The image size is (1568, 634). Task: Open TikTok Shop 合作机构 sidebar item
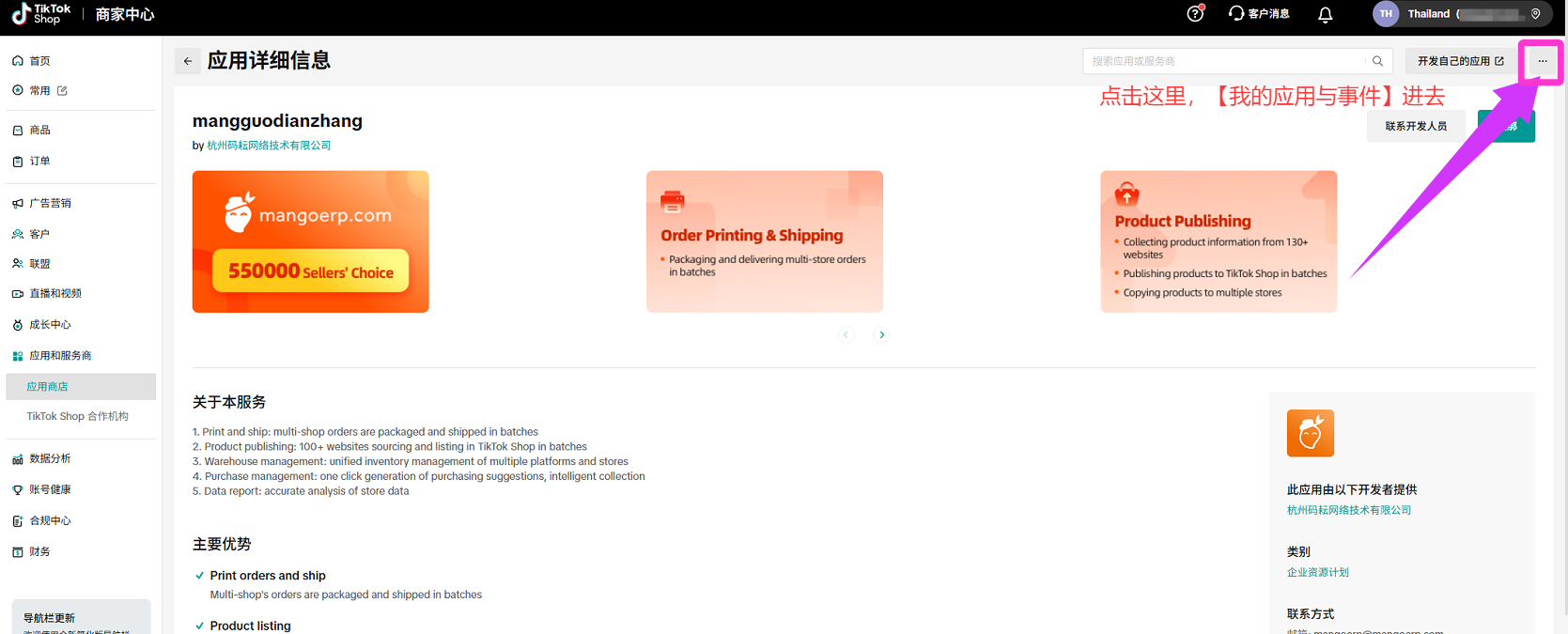click(x=77, y=416)
